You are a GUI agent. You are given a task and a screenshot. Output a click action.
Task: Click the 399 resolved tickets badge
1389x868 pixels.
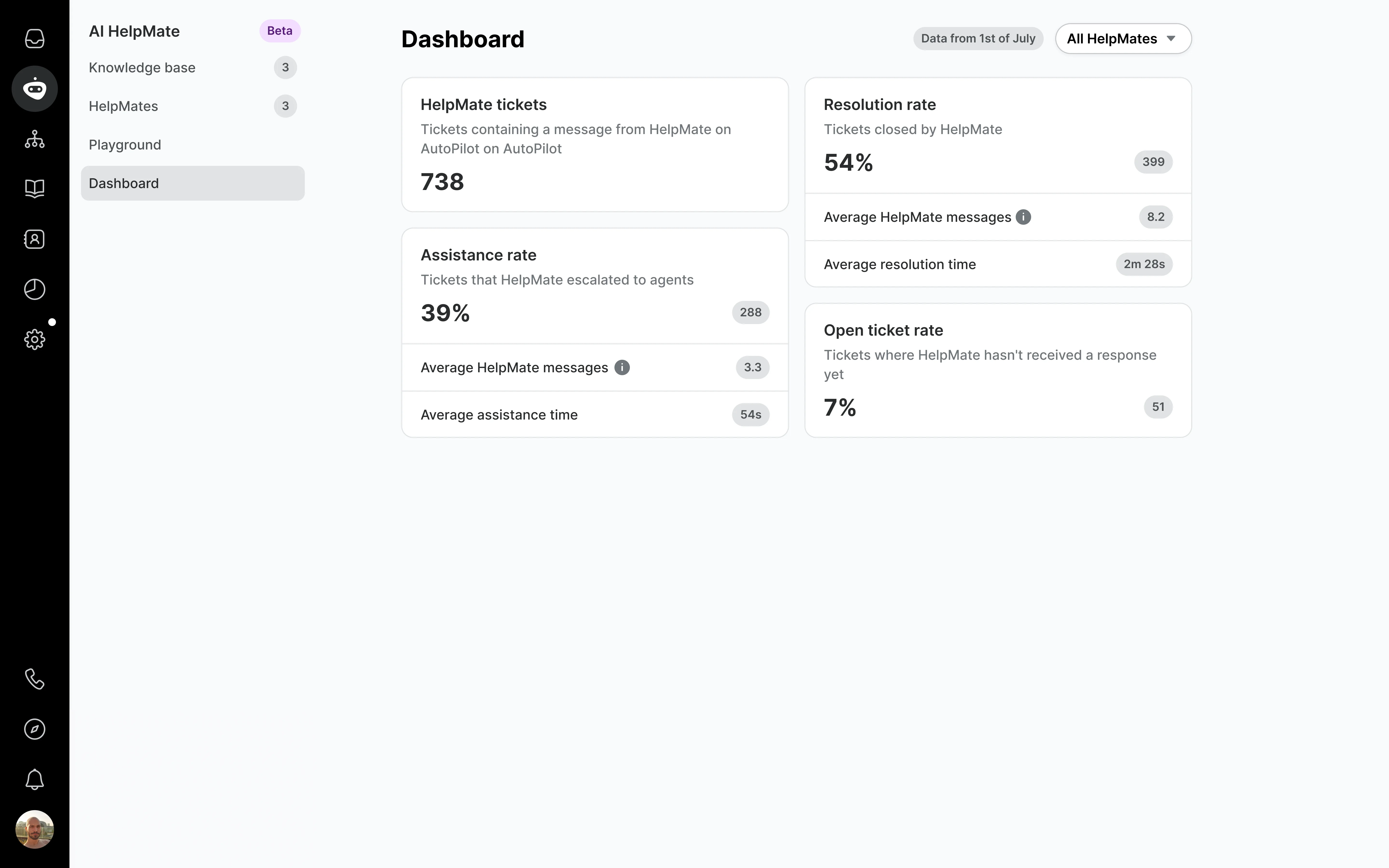point(1153,162)
